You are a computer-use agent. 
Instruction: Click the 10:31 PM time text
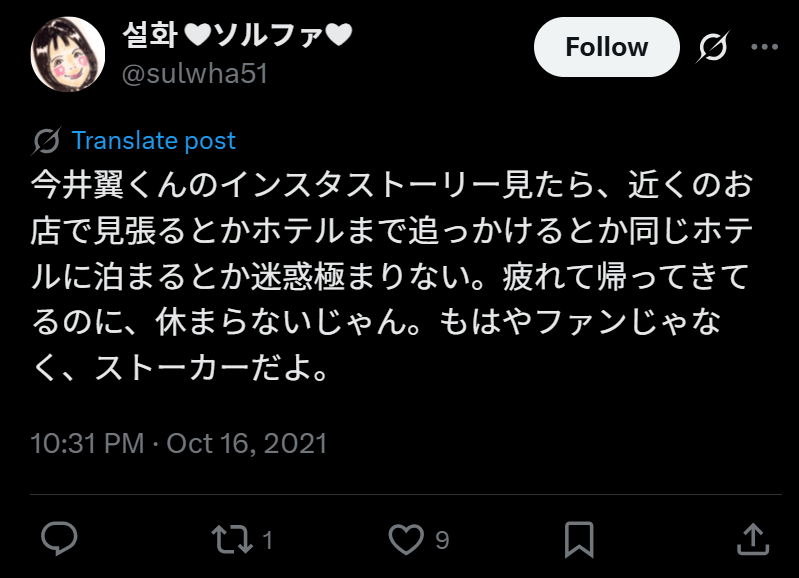point(86,442)
